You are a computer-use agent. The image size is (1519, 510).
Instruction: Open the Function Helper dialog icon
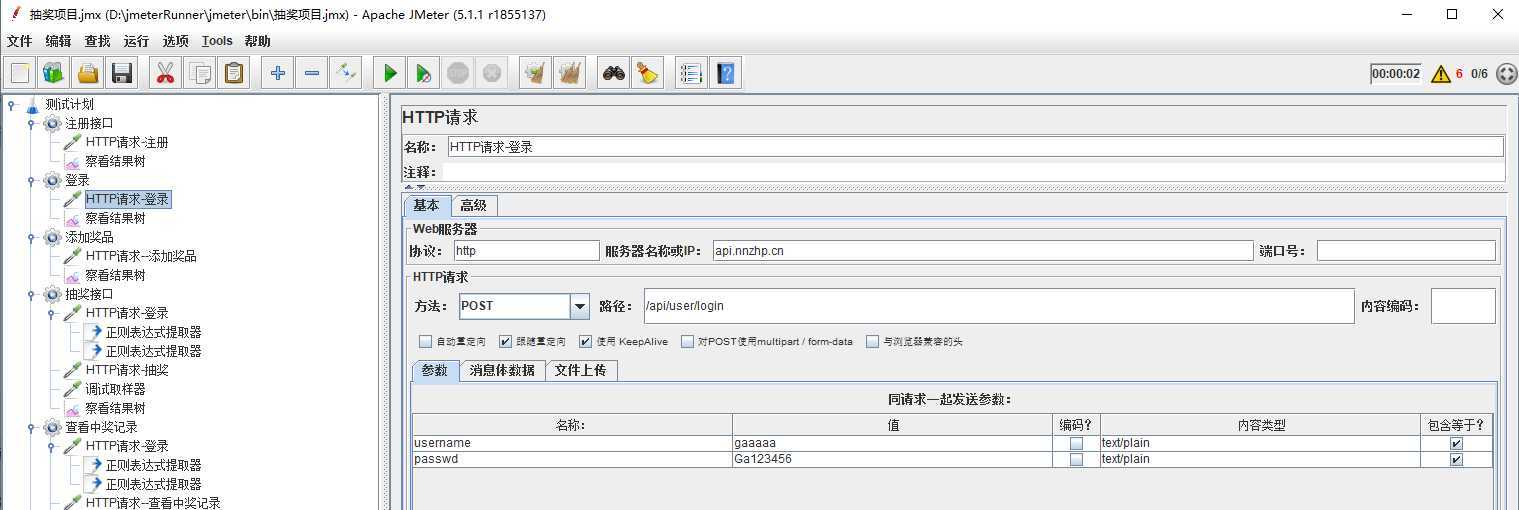[691, 73]
